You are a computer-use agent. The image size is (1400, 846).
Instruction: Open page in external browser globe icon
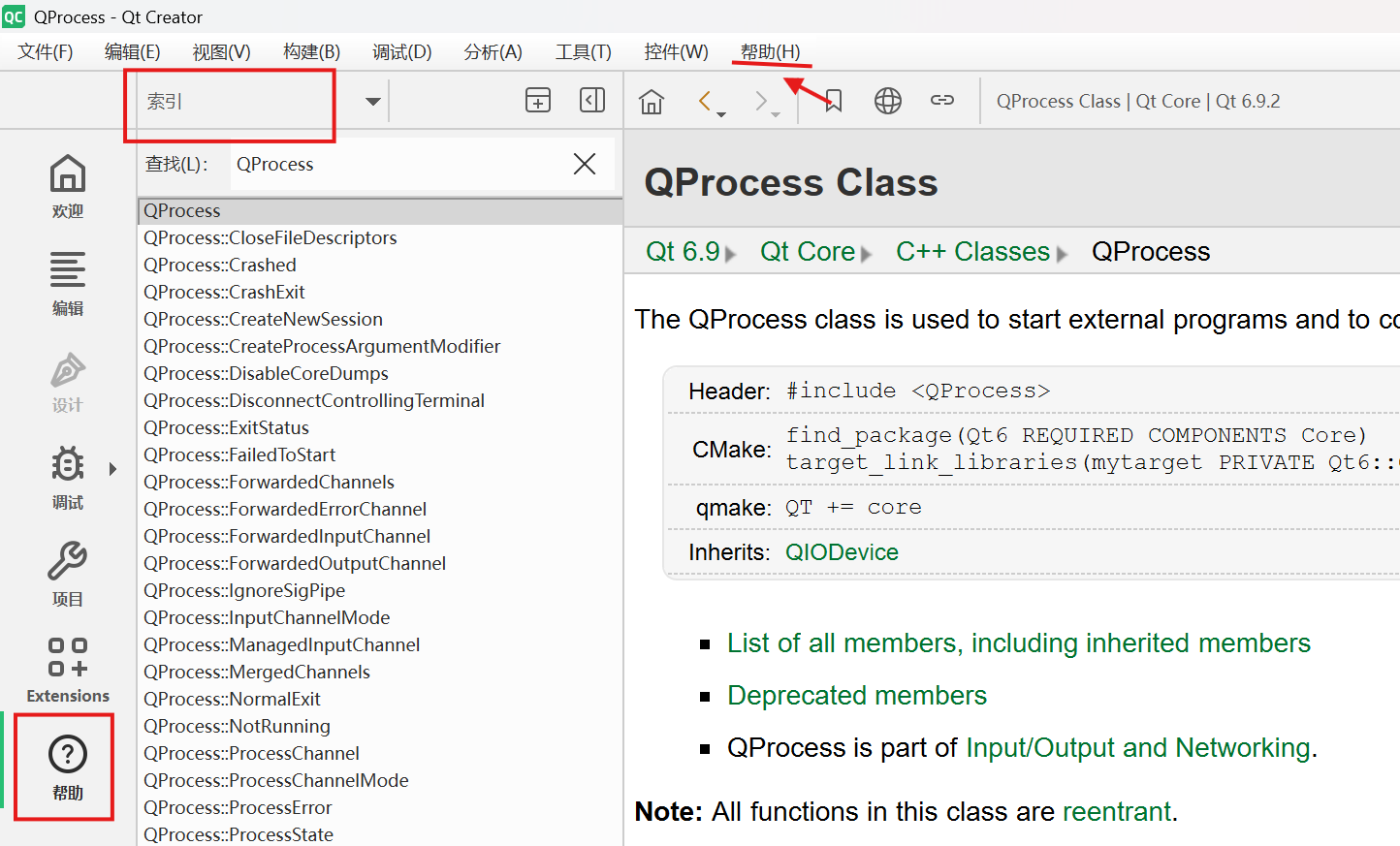(888, 101)
